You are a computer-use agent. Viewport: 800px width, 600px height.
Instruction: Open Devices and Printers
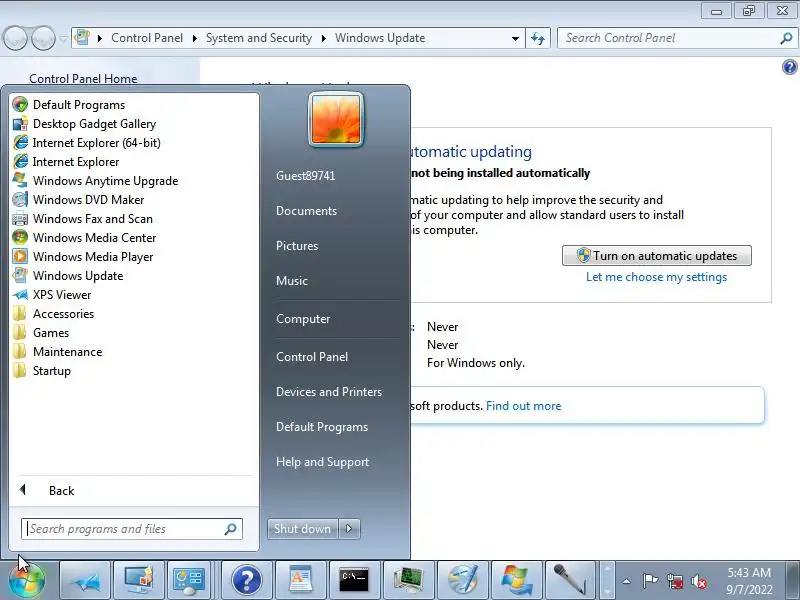point(329,392)
